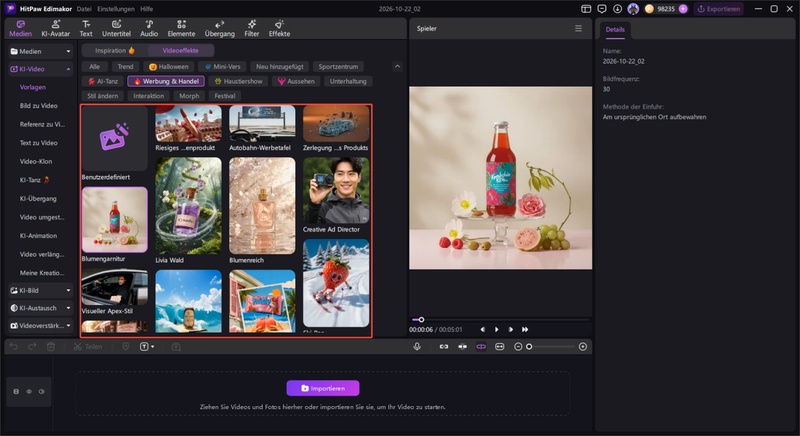Click the add-track icon beside text dropdown

[176, 347]
